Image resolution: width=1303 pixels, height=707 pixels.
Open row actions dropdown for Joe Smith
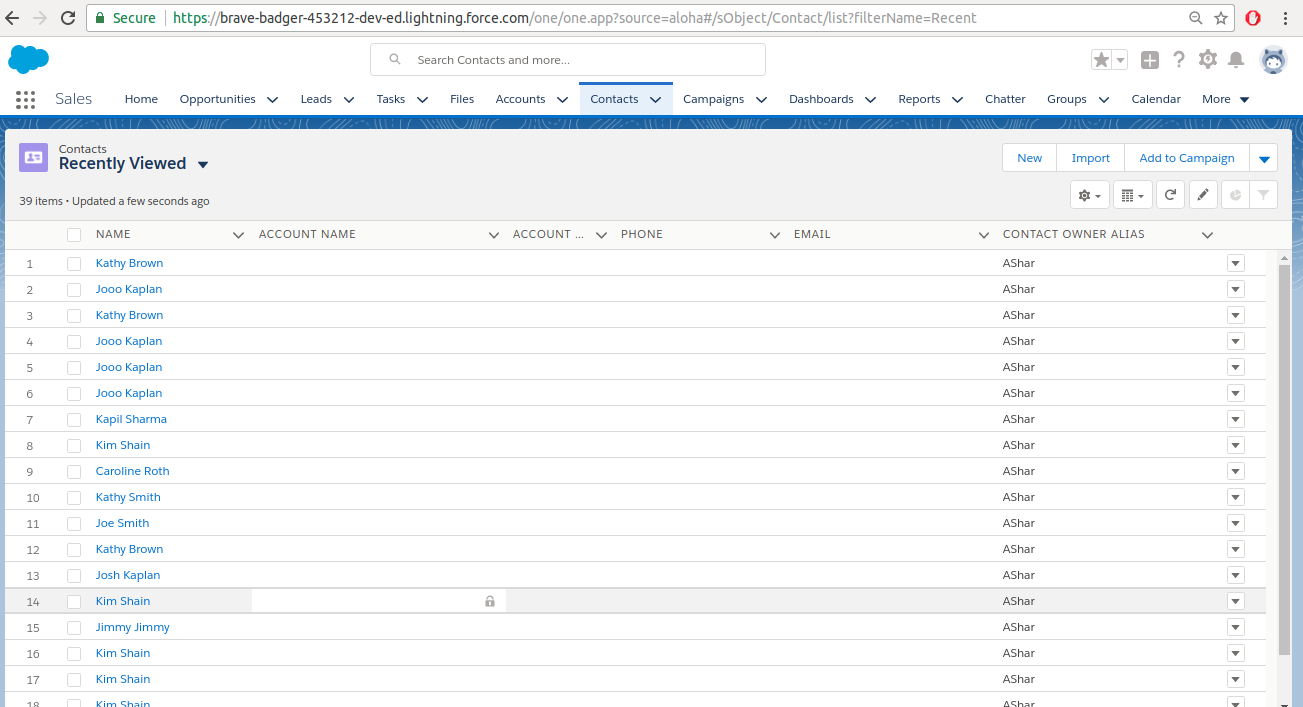point(1236,523)
